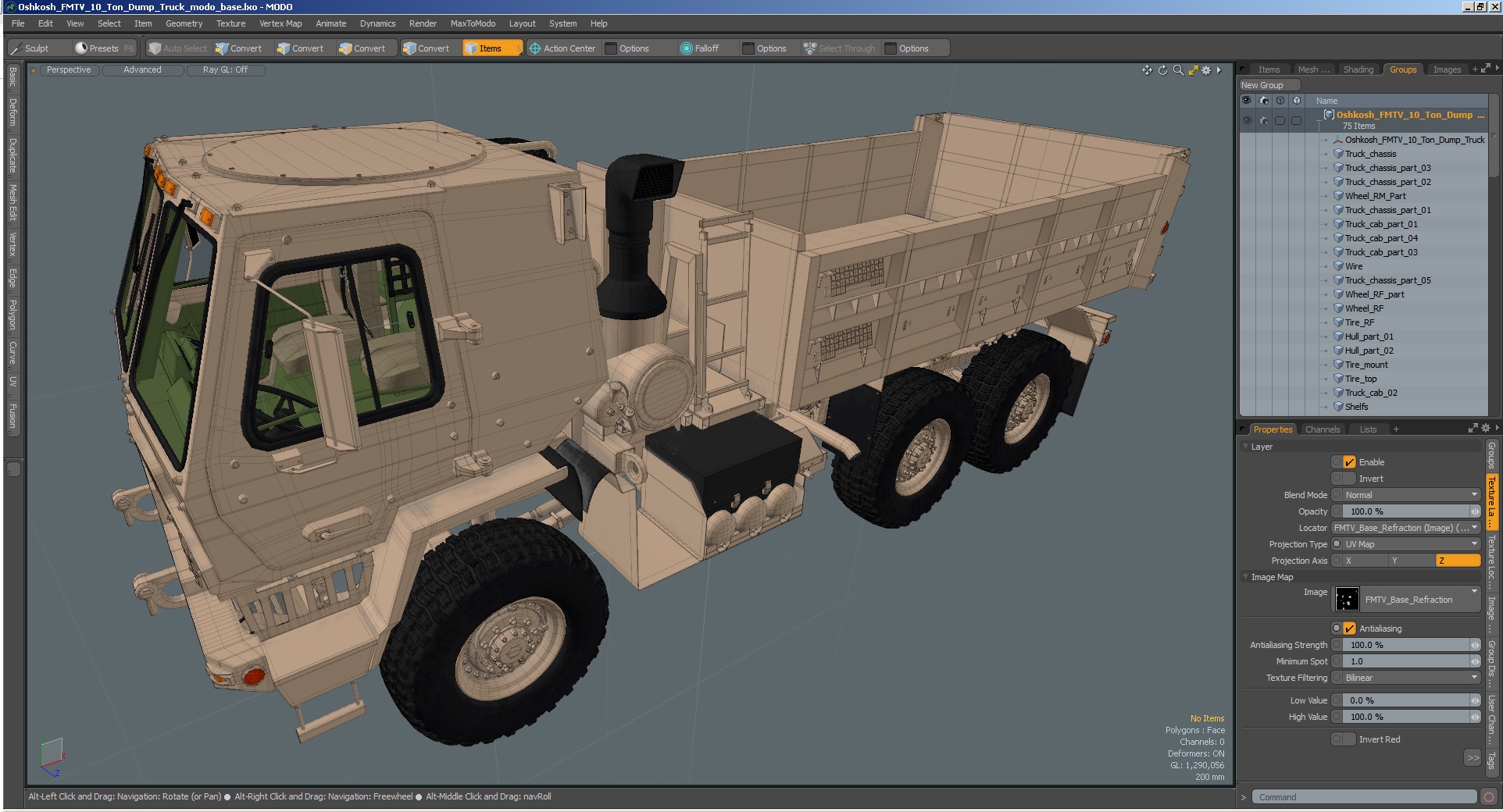Toggle the Invert checkbox
Screen dimensions: 1503x812
pyautogui.click(x=1349, y=479)
